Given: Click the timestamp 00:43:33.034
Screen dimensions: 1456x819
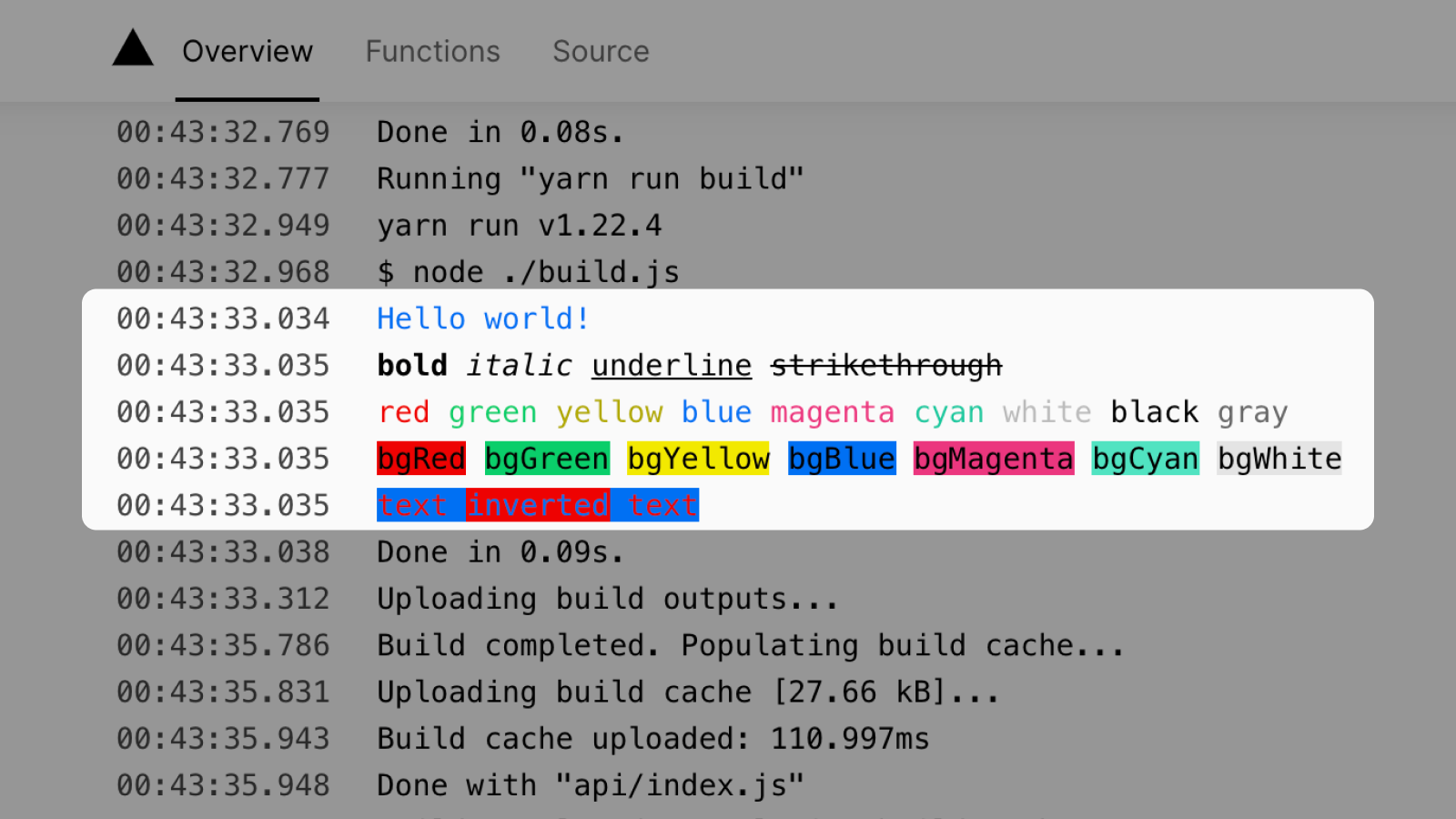Looking at the screenshot, I should tap(222, 318).
